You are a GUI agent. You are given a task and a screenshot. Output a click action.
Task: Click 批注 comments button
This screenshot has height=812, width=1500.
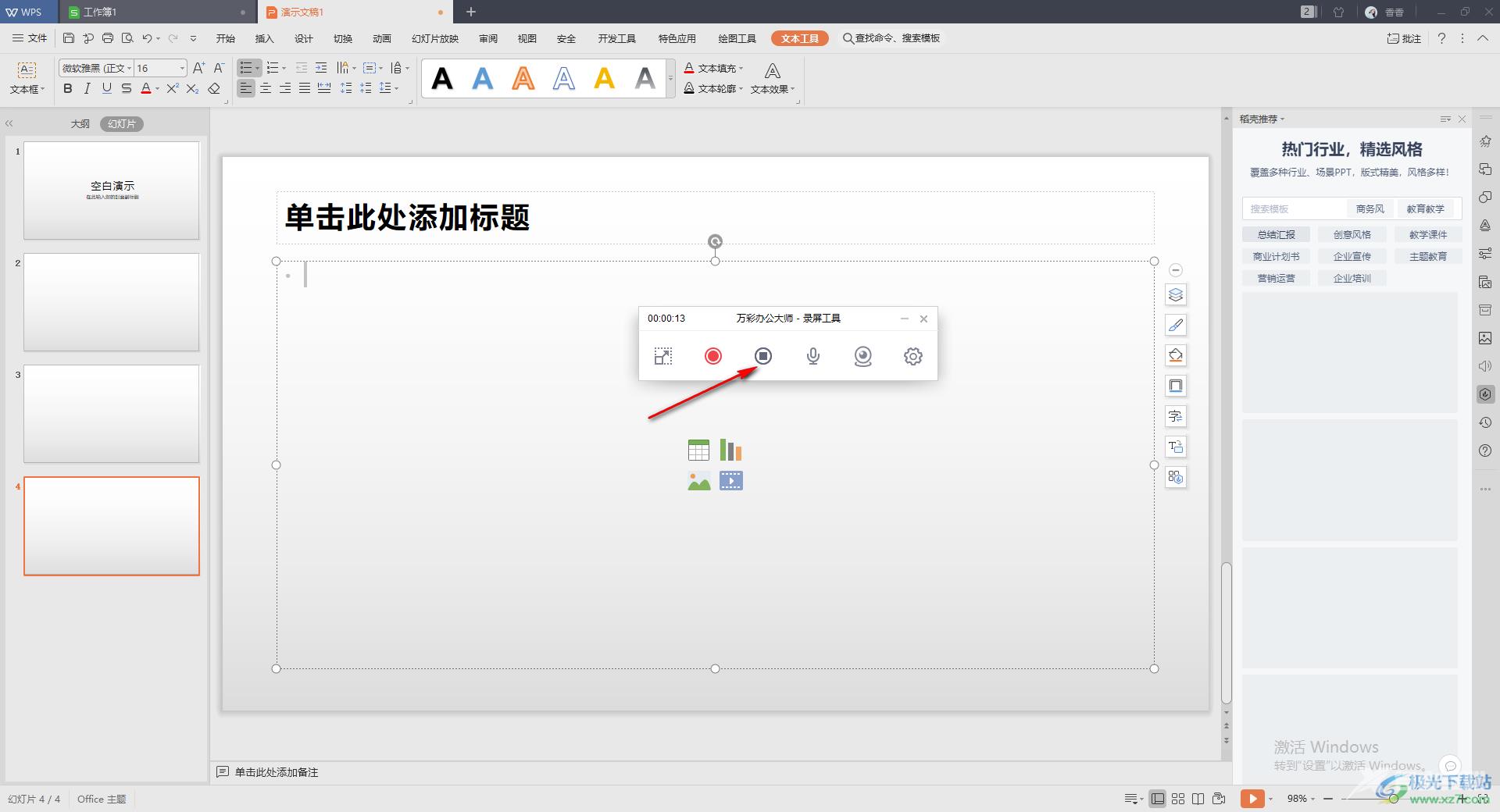pos(1404,38)
